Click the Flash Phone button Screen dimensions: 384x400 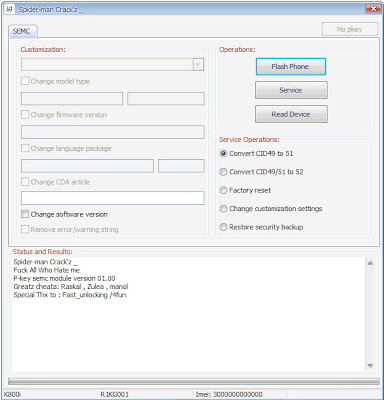point(291,67)
